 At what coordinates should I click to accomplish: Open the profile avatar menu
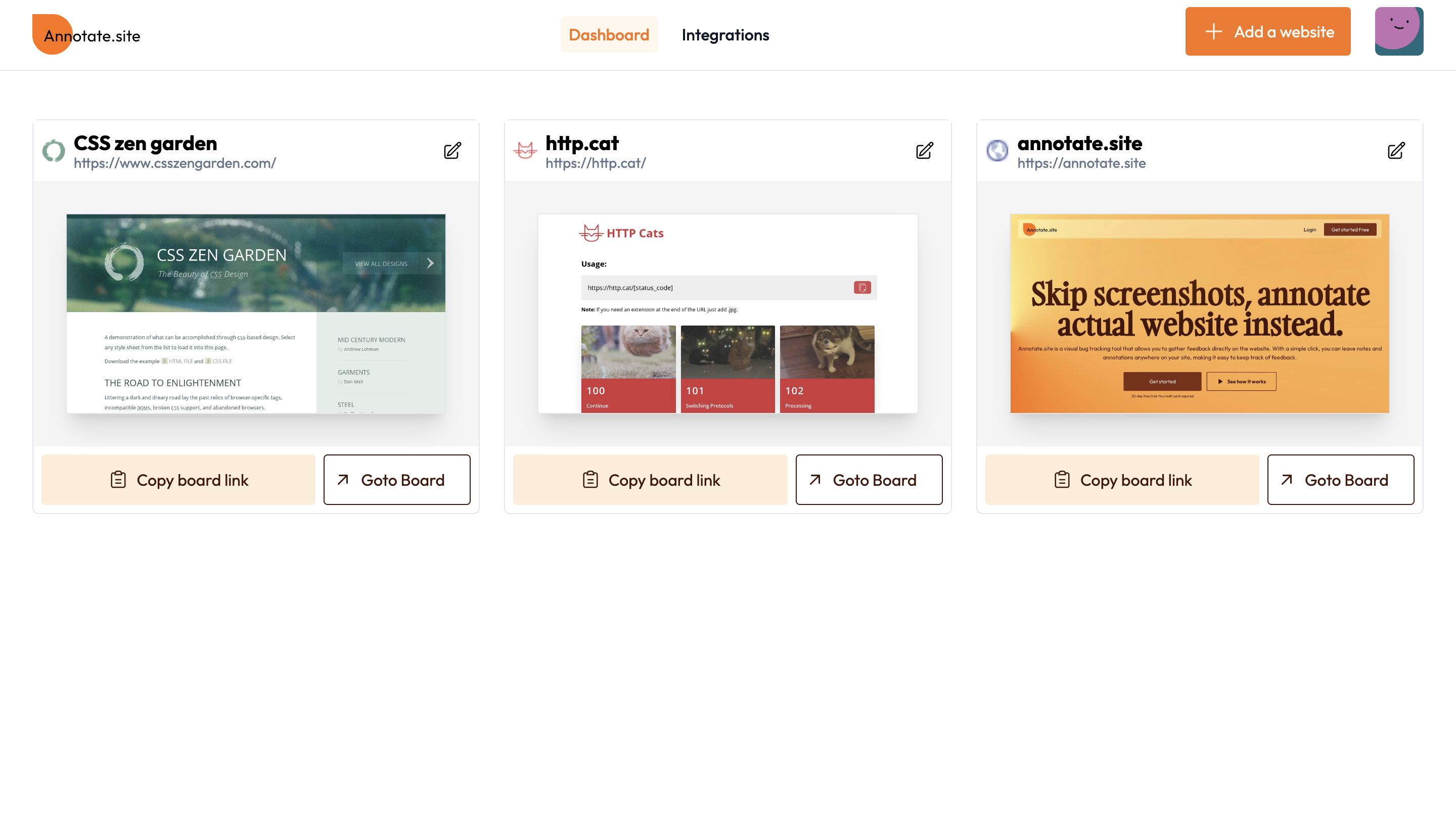[1399, 31]
